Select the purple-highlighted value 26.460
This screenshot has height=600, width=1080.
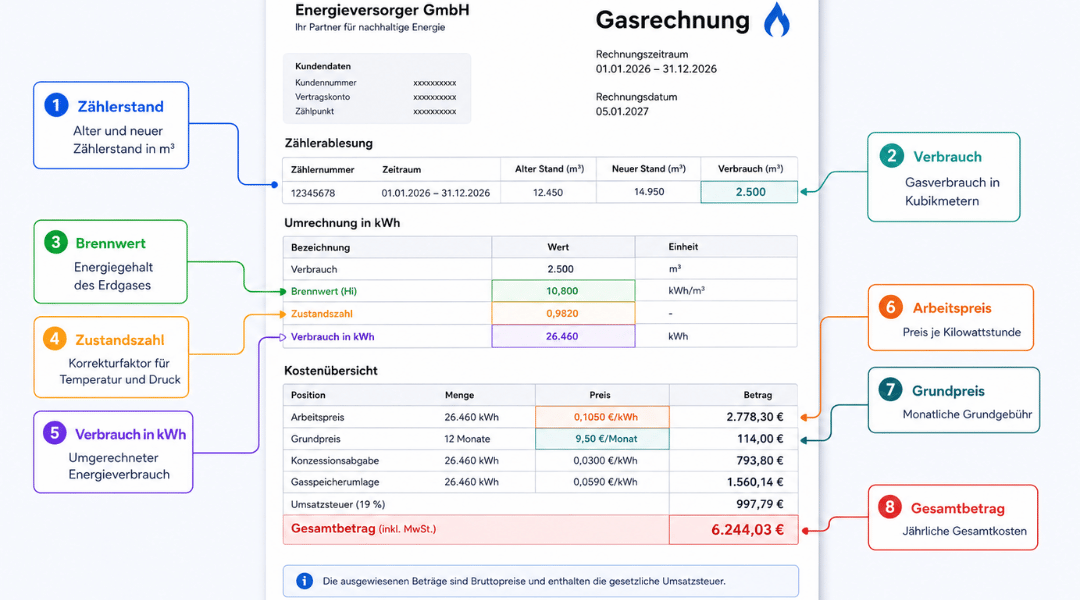[x=563, y=336]
